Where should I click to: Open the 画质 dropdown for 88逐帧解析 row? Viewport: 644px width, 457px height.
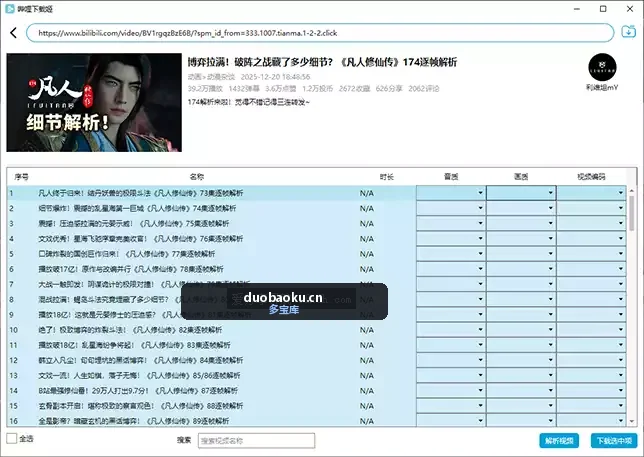tap(521, 405)
